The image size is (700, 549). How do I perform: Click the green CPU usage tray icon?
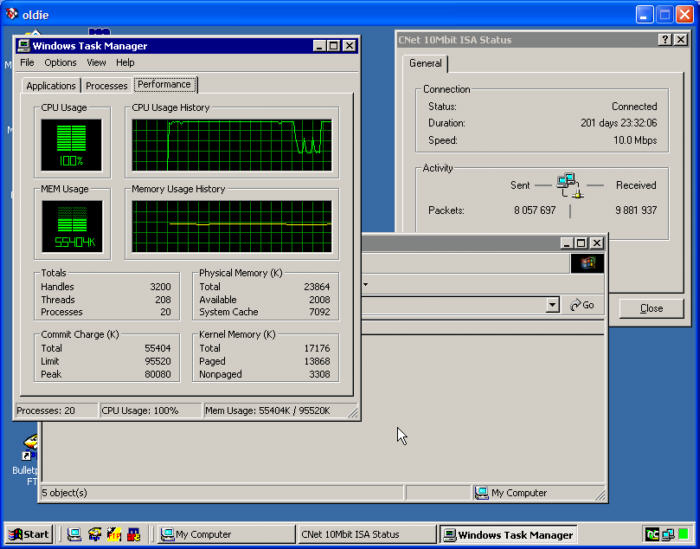(x=683, y=534)
